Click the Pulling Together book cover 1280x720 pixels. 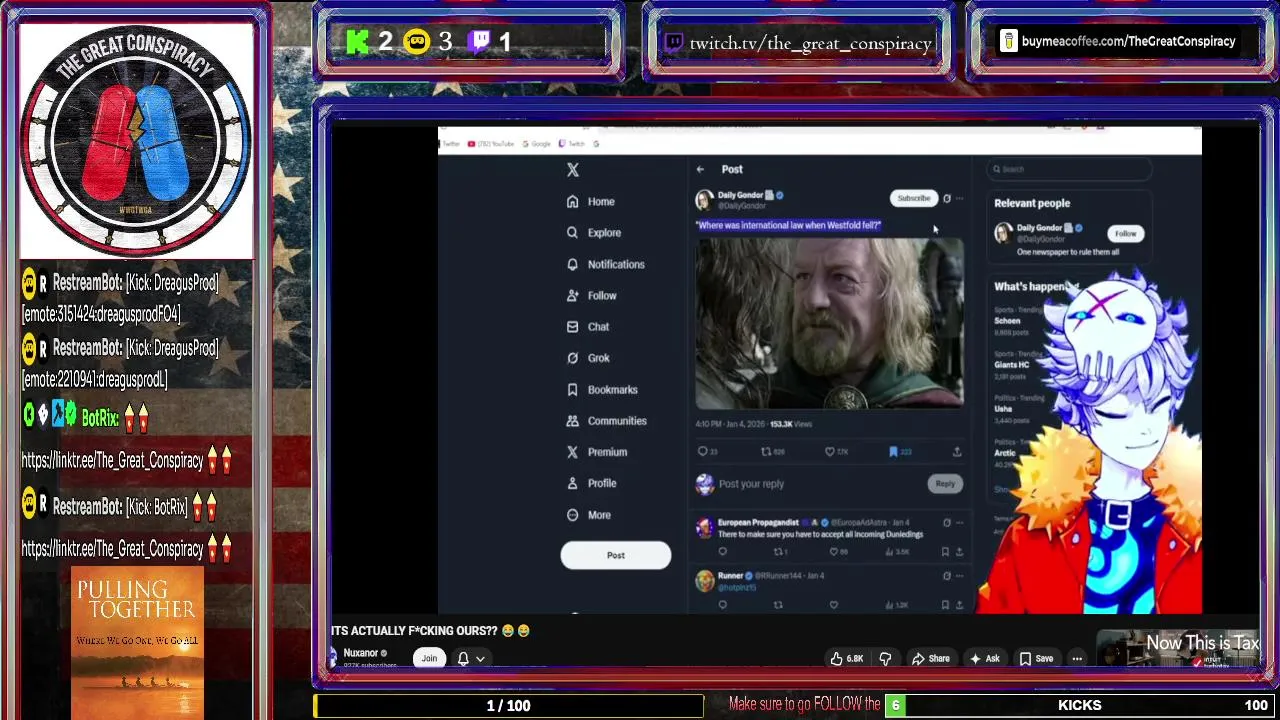pyautogui.click(x=137, y=642)
